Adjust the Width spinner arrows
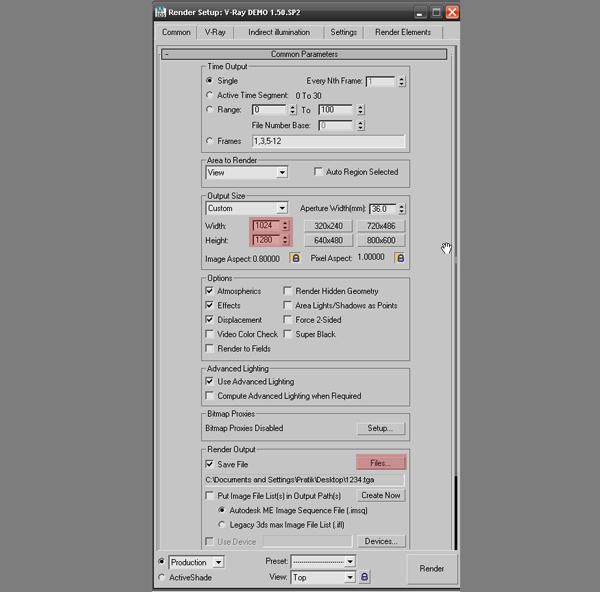This screenshot has width=600, height=592. click(x=285, y=225)
